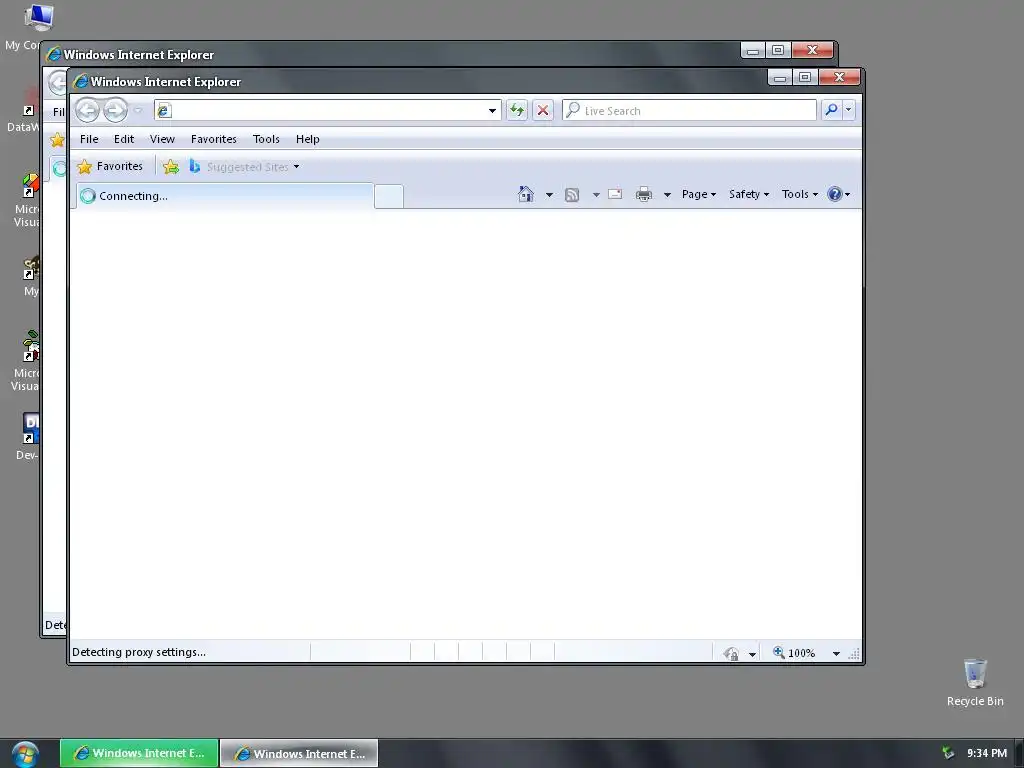Click the resize grip in status bar corner
The width and height of the screenshot is (1024, 768).
tap(854, 654)
